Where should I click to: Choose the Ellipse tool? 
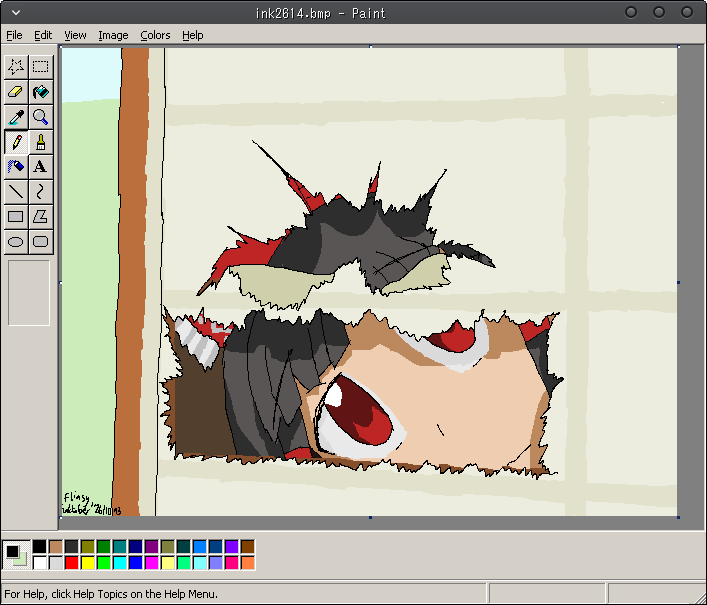[16, 242]
